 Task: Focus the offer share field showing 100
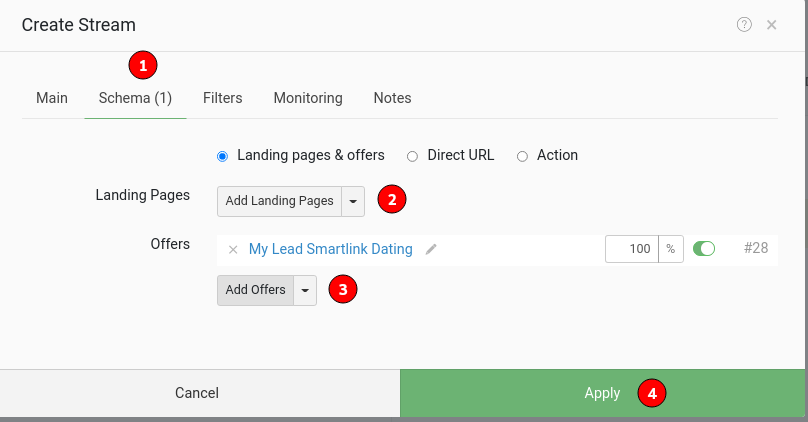(632, 249)
